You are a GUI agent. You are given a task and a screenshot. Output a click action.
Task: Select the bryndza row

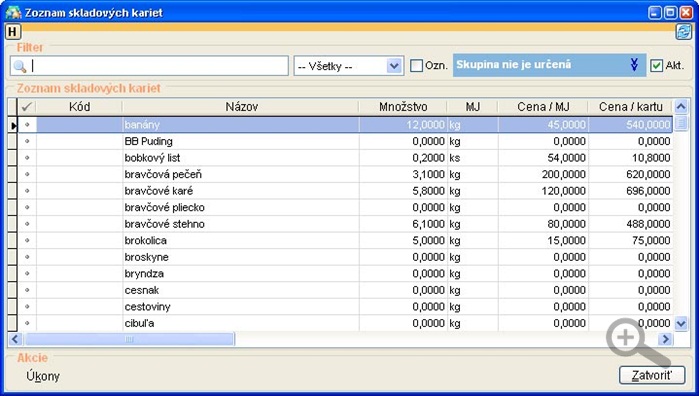[x=345, y=273]
